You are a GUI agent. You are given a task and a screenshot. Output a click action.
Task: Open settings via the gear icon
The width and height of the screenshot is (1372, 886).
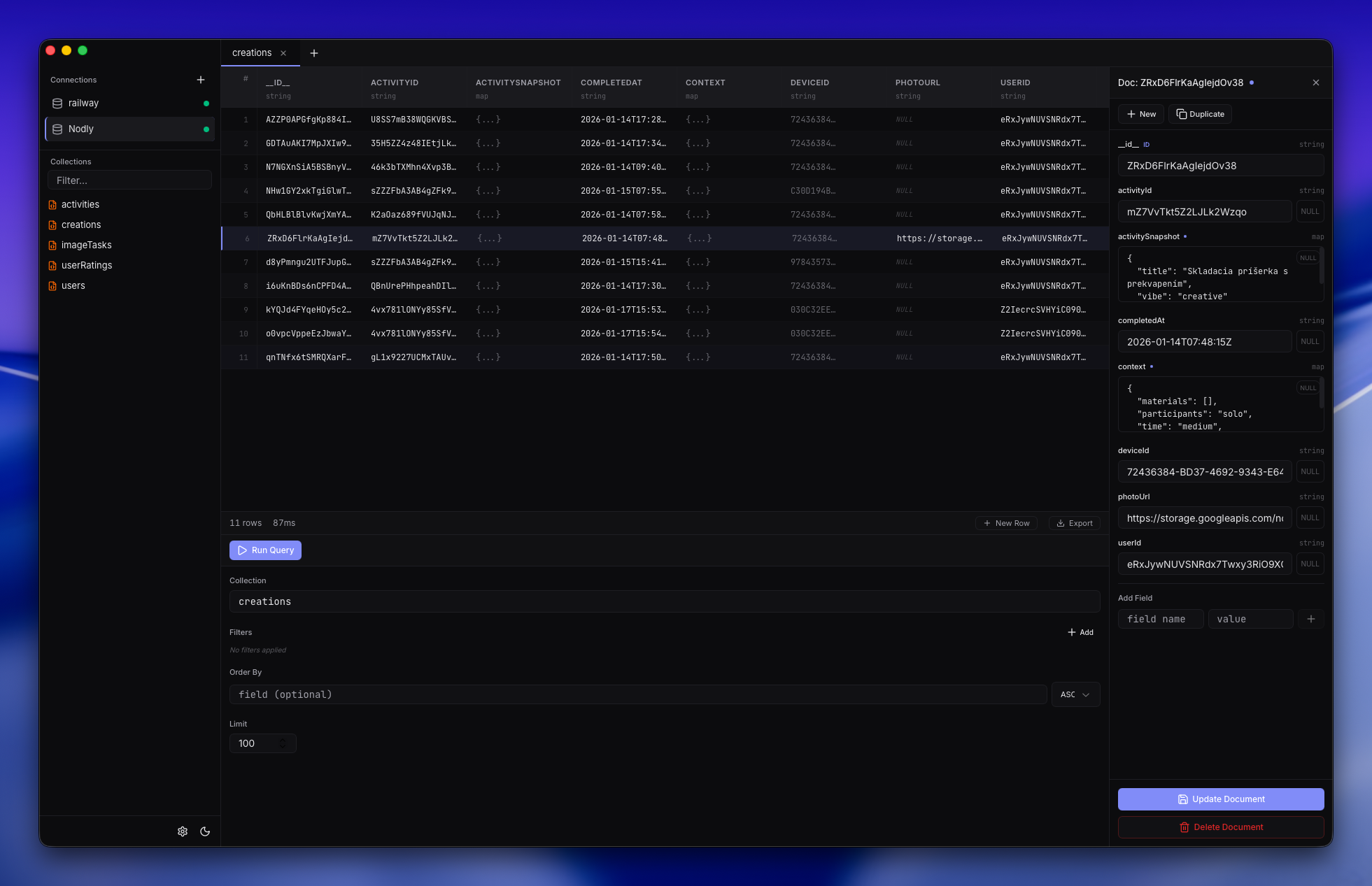tap(183, 831)
